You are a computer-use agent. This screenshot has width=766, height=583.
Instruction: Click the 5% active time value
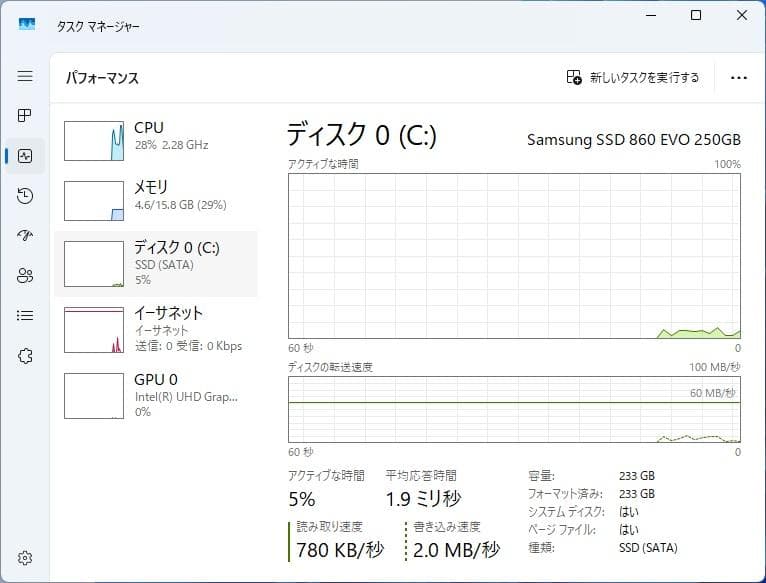tap(302, 499)
